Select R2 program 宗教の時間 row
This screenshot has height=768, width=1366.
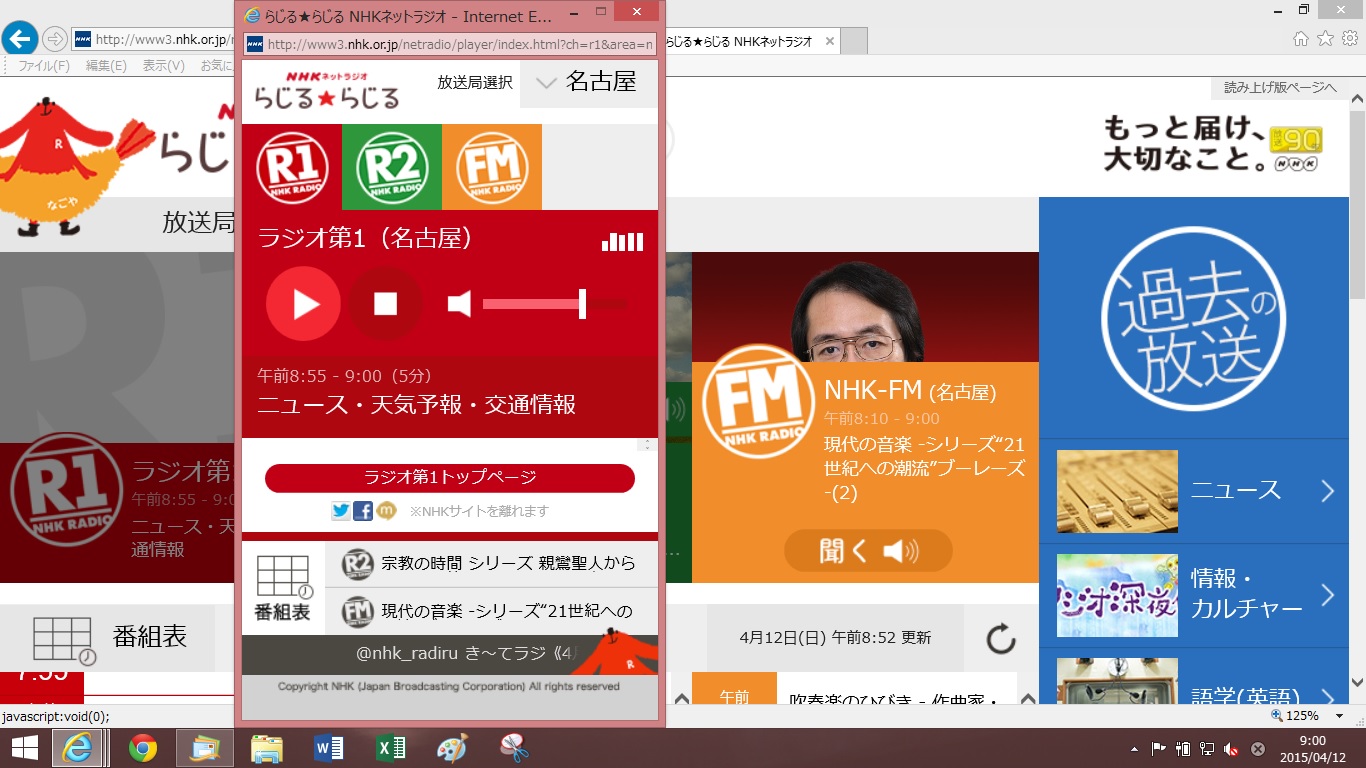[x=491, y=564]
